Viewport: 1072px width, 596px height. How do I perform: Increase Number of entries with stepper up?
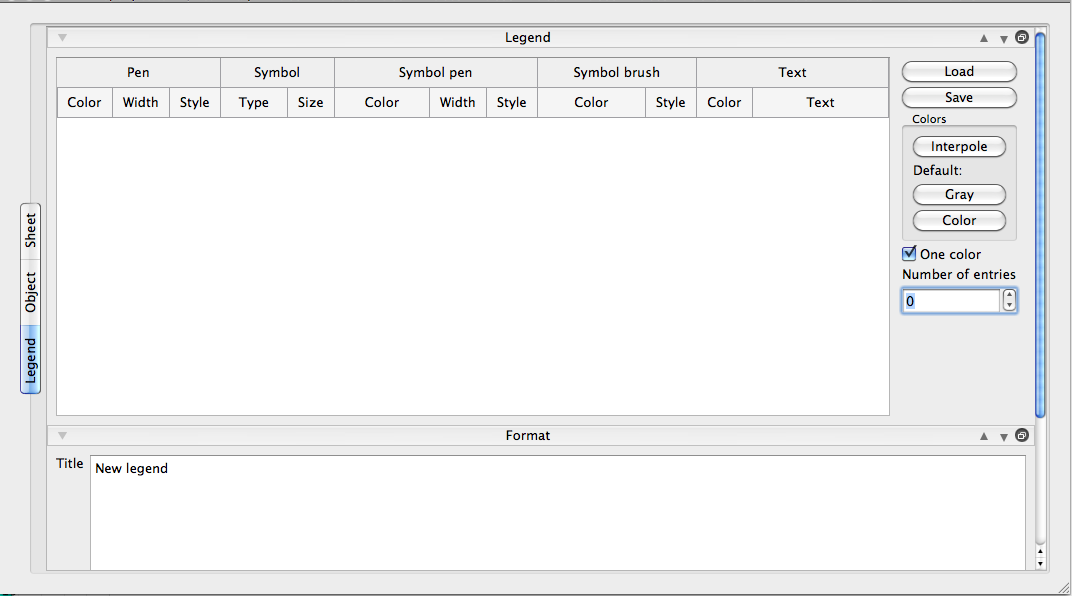1009,295
